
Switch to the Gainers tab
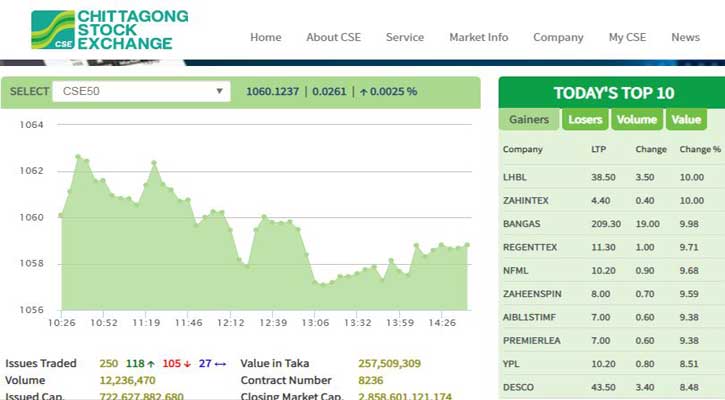(x=529, y=120)
